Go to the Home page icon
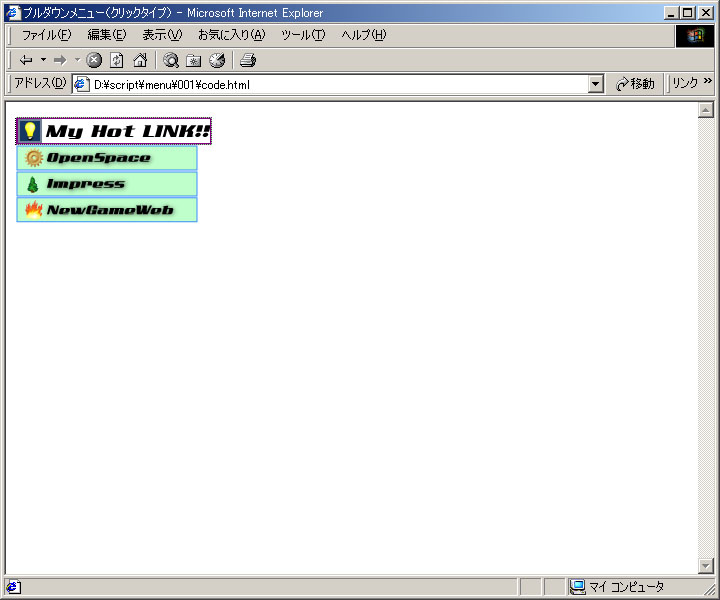This screenshot has width=720, height=600. pos(140,60)
